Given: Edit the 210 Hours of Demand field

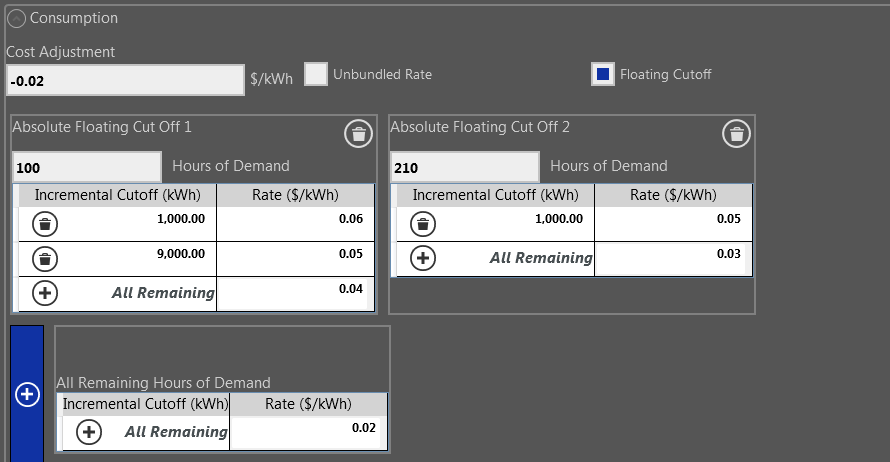Looking at the screenshot, I should coord(465,167).
